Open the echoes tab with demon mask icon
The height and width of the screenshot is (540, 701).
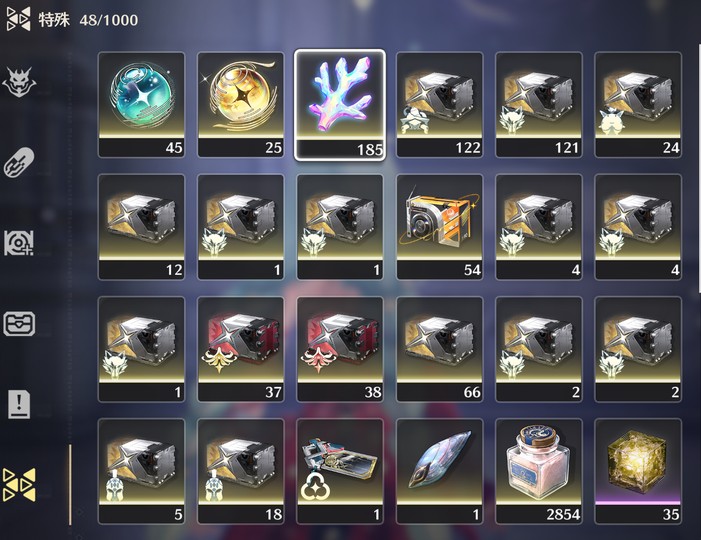[18, 82]
